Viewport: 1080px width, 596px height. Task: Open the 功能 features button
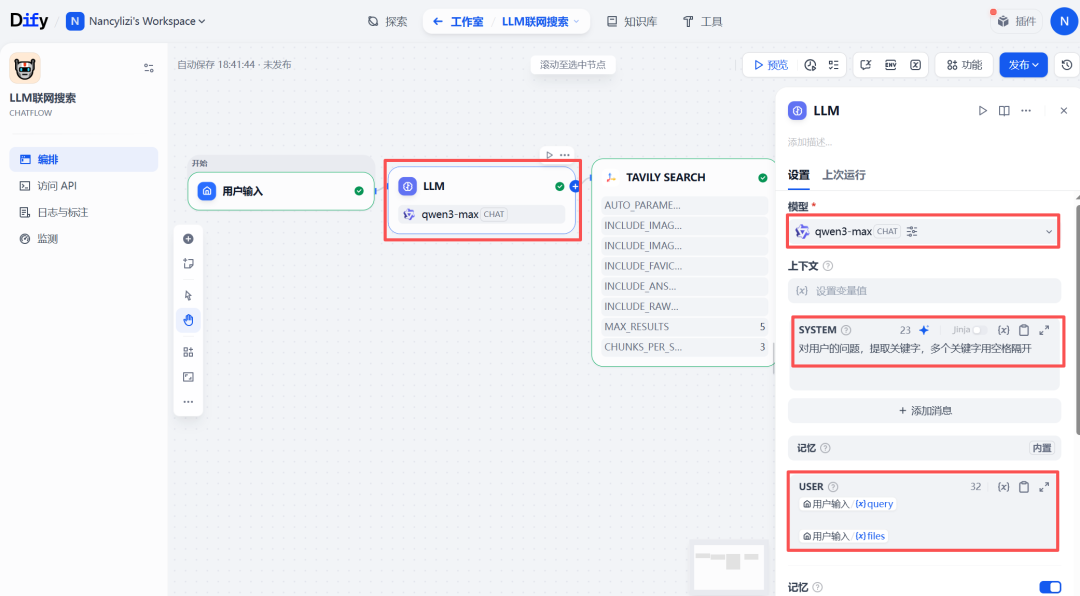(x=964, y=65)
